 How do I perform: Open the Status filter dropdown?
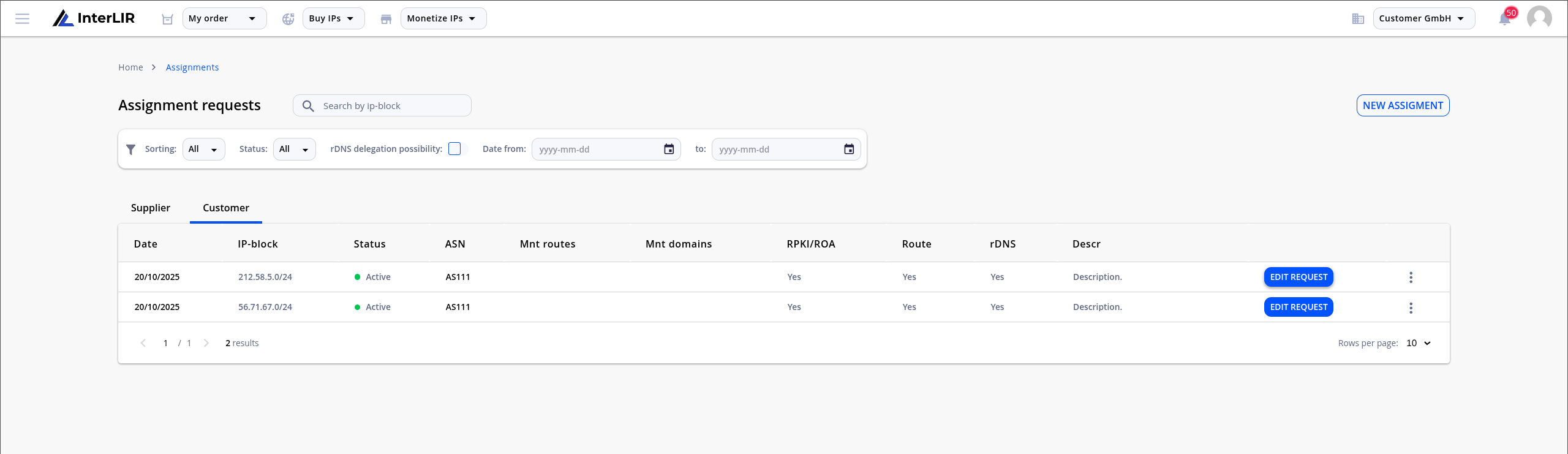pos(294,149)
